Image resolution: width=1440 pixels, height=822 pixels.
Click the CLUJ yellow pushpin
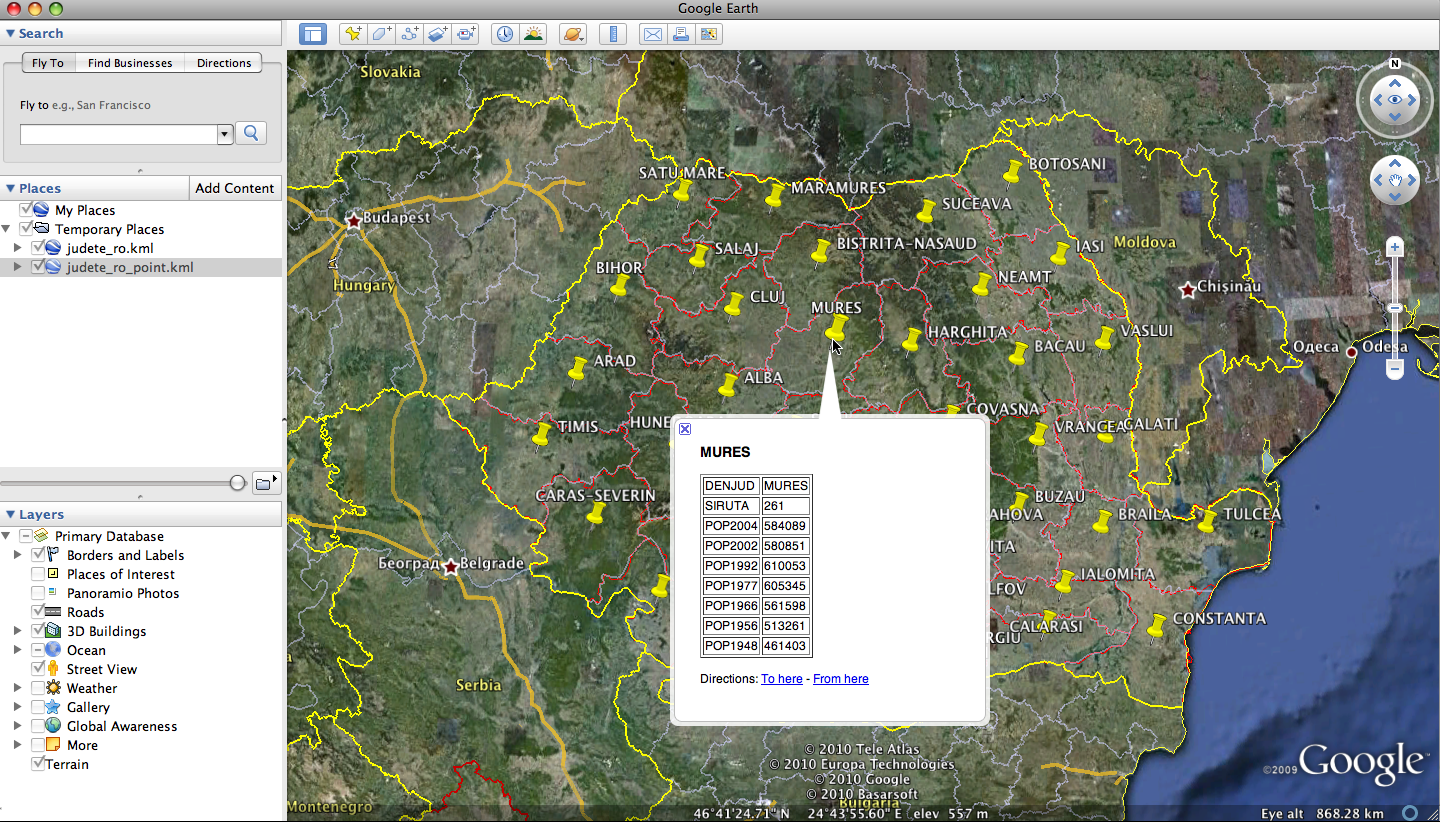(733, 304)
